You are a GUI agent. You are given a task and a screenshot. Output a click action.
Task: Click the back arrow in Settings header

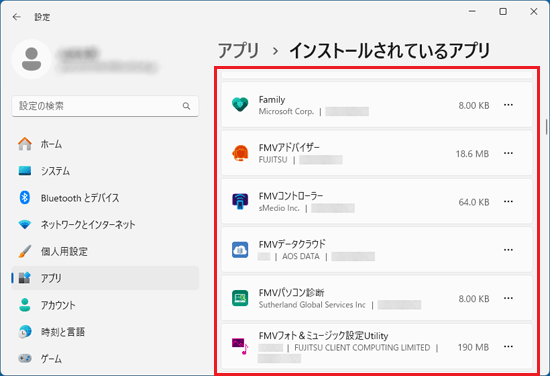[x=16, y=17]
